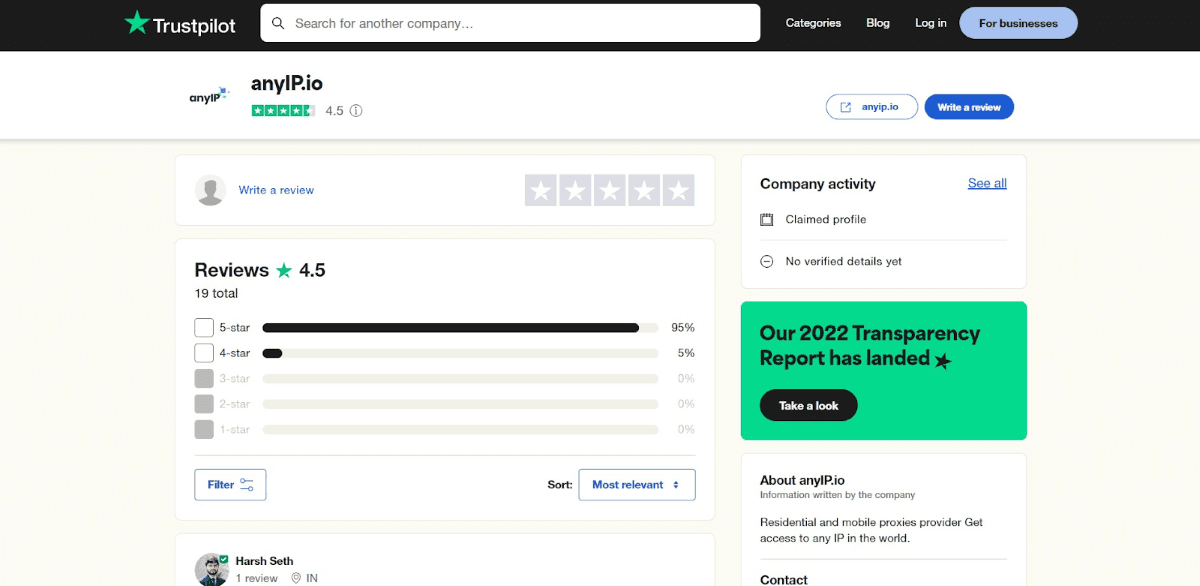
Task: Click the Trustpilot logo in header
Action: click(180, 23)
